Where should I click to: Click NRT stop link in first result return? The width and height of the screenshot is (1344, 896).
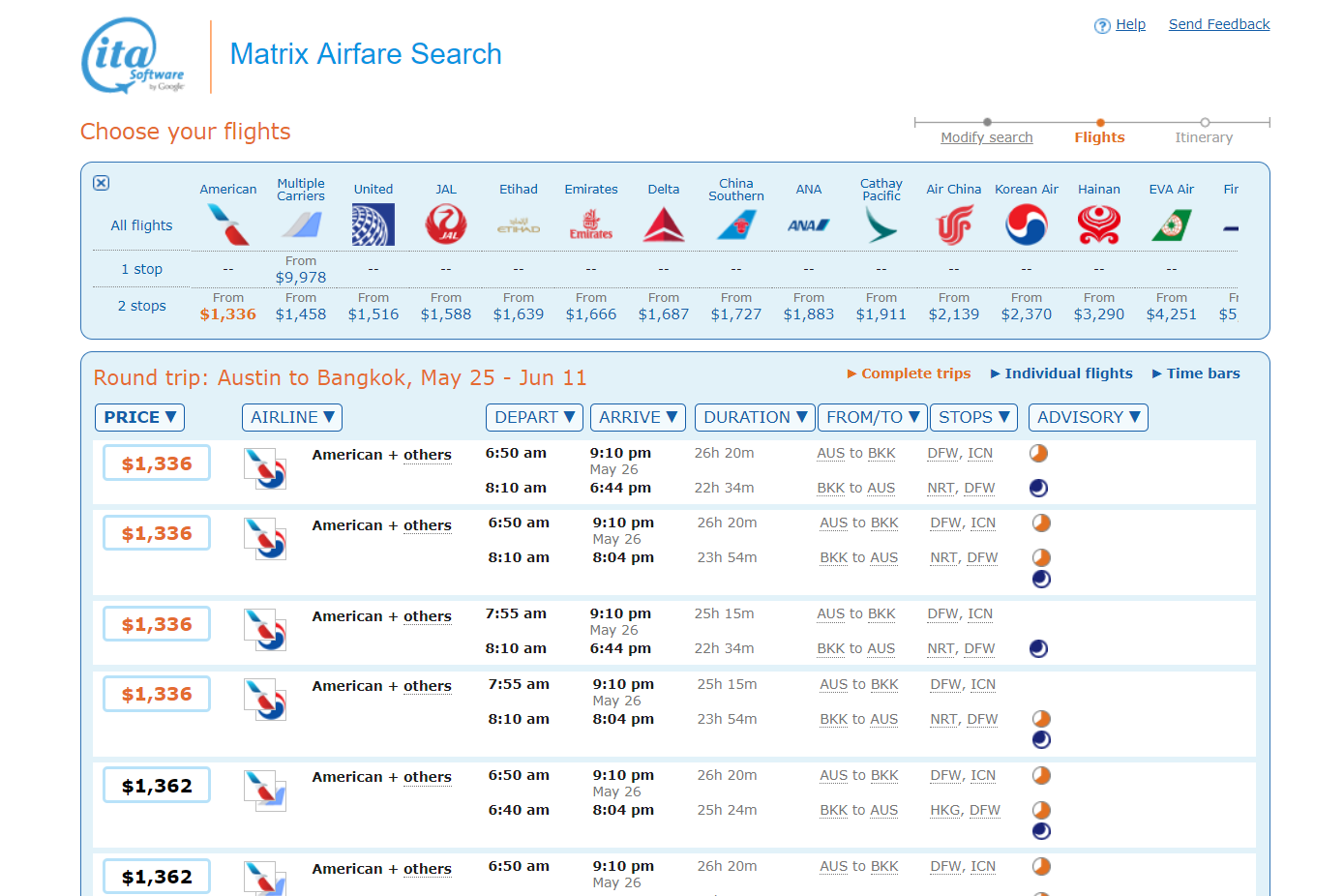[x=941, y=488]
